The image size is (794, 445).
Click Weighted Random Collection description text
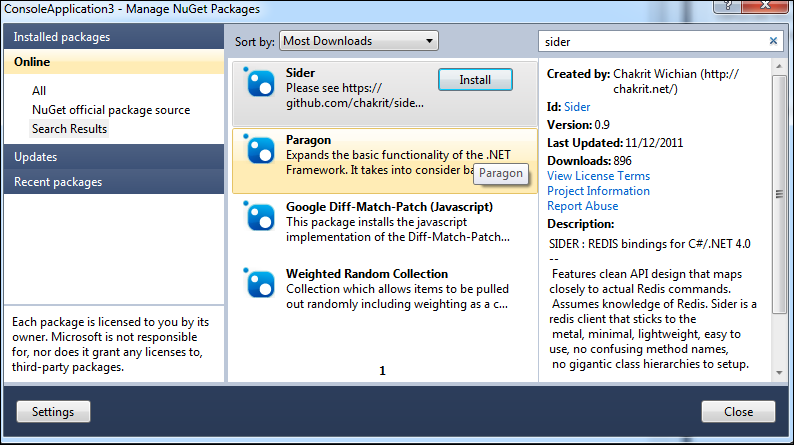[398, 296]
